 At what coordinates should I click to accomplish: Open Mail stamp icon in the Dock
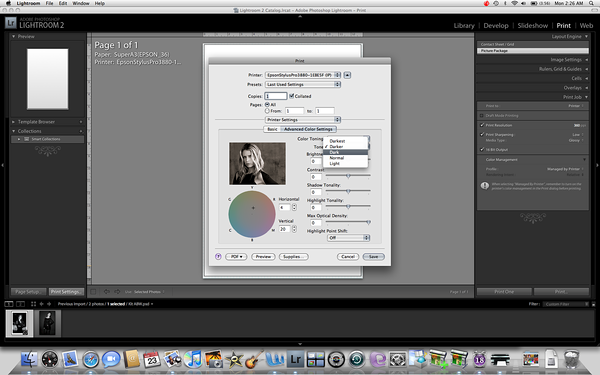70,359
